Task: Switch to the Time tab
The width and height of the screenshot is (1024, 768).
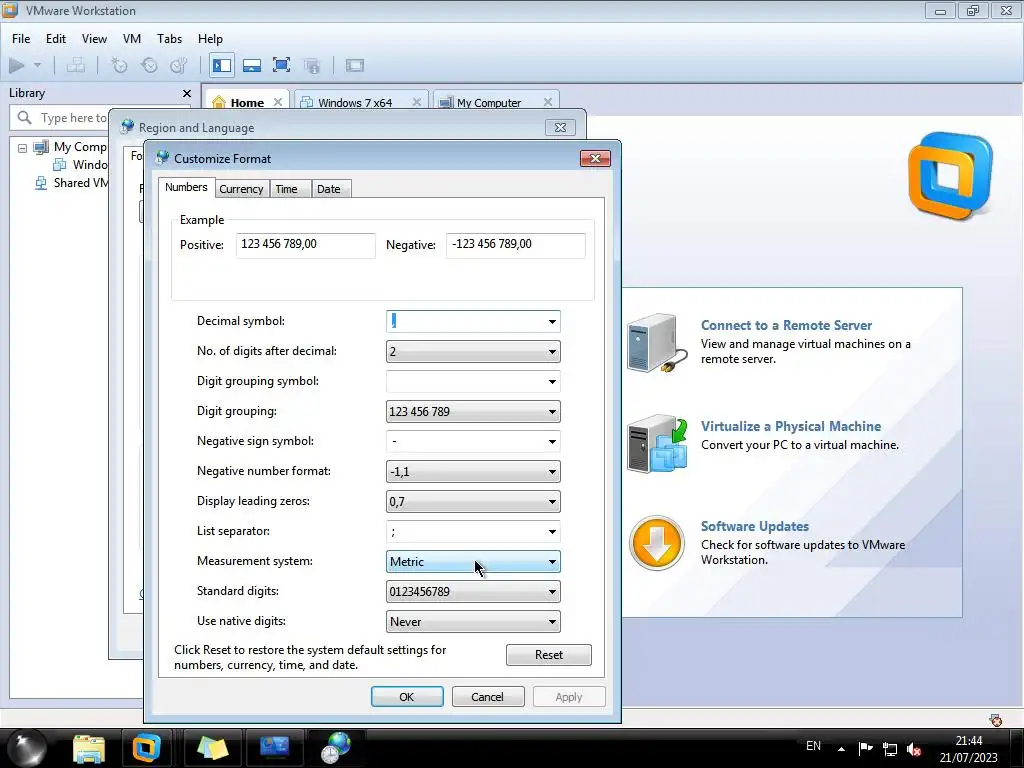Action: [286, 189]
